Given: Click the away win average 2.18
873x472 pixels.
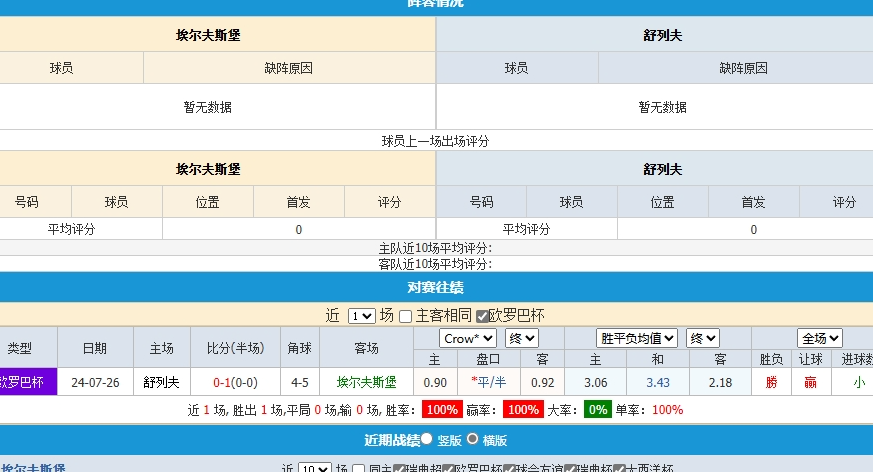Looking at the screenshot, I should tap(720, 383).
